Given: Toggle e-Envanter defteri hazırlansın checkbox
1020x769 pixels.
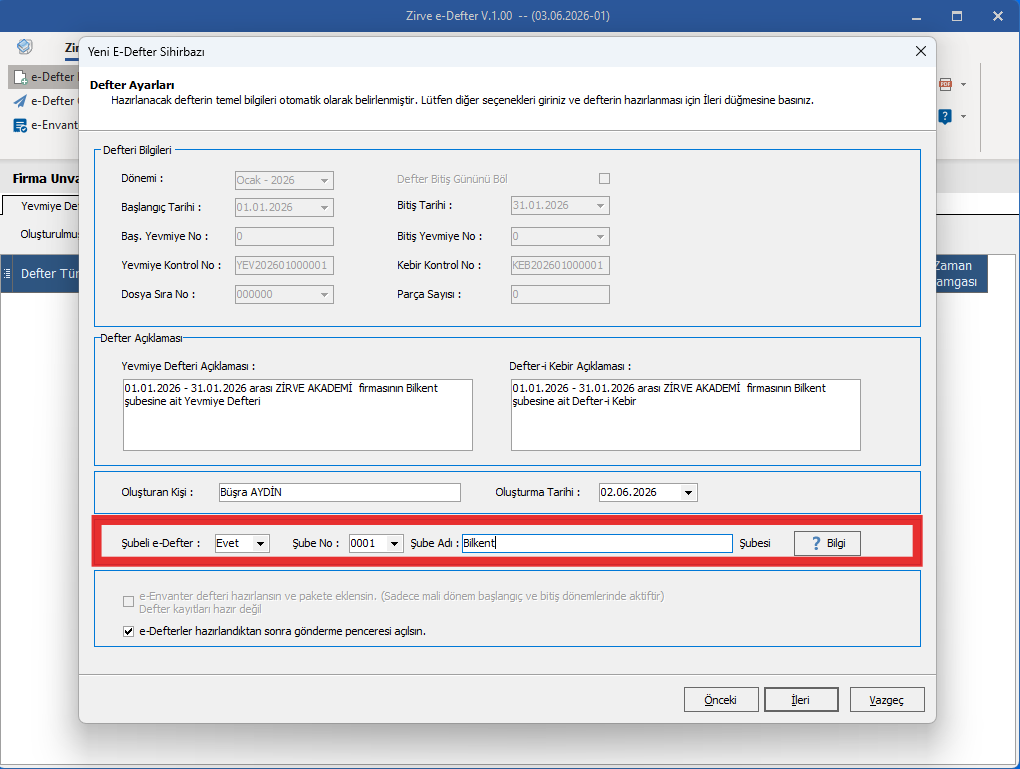Looking at the screenshot, I should point(128,602).
